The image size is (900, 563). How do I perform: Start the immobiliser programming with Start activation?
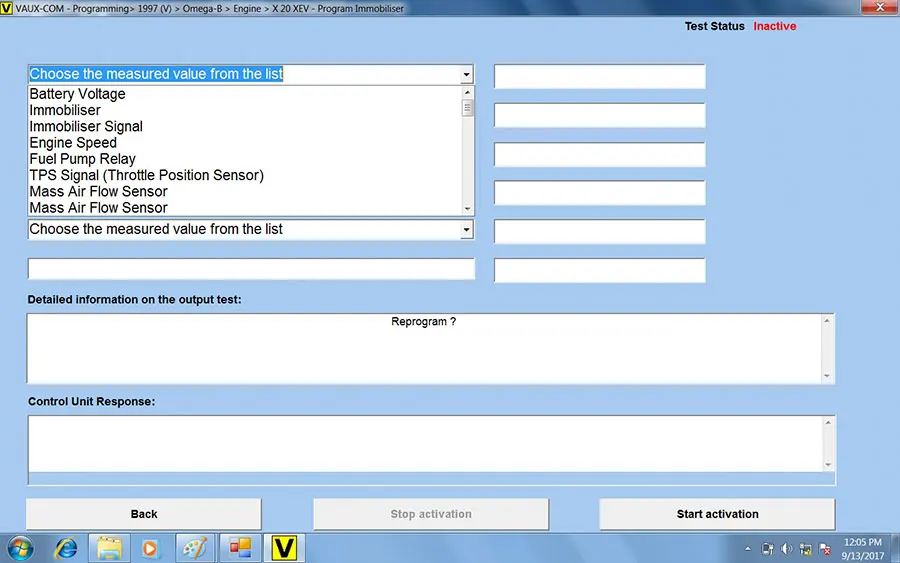(x=717, y=514)
